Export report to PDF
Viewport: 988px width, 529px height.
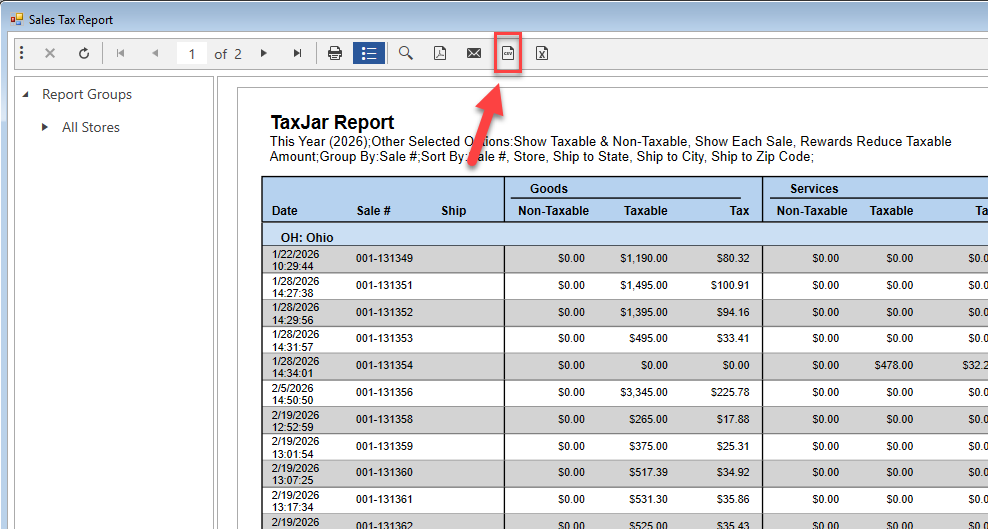[x=439, y=53]
